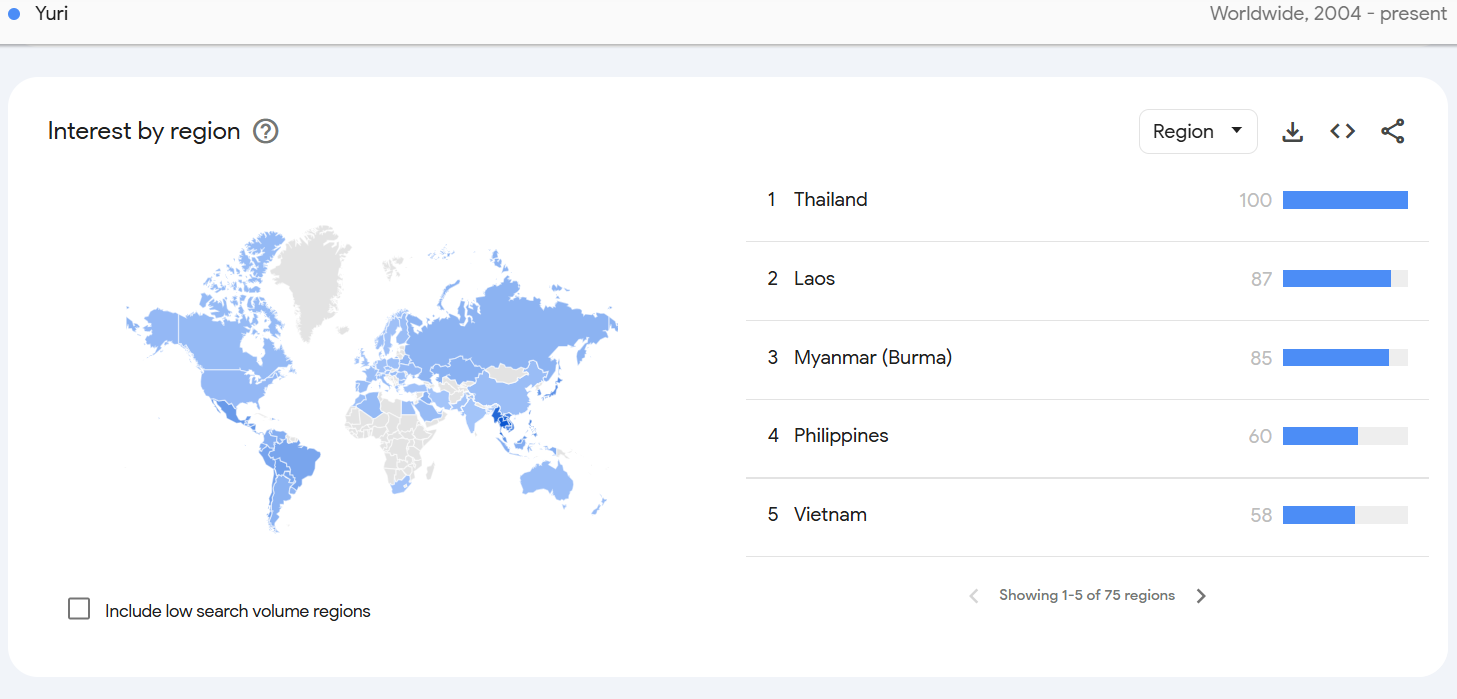Screen dimensions: 1457x699
Task: Click Brazil on the world map
Action: [x=300, y=462]
